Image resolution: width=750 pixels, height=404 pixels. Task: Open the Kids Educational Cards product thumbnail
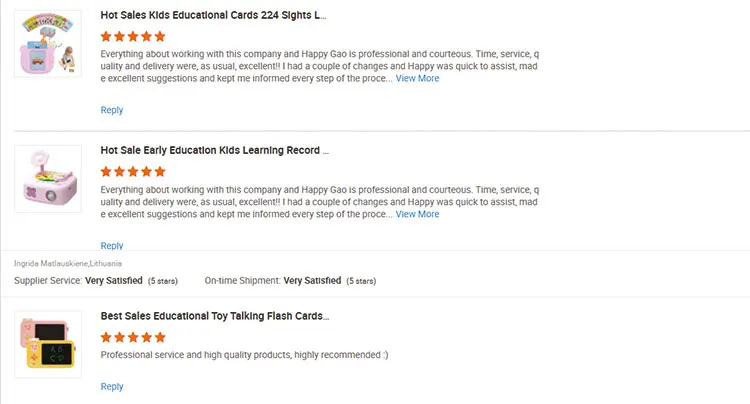[x=47, y=44]
